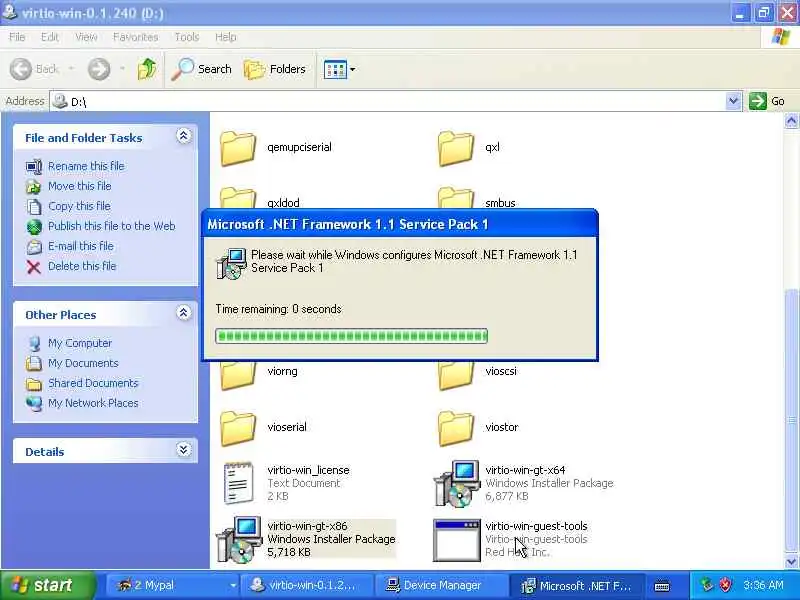Open the Search pane
This screenshot has width=800, height=600.
tap(201, 69)
